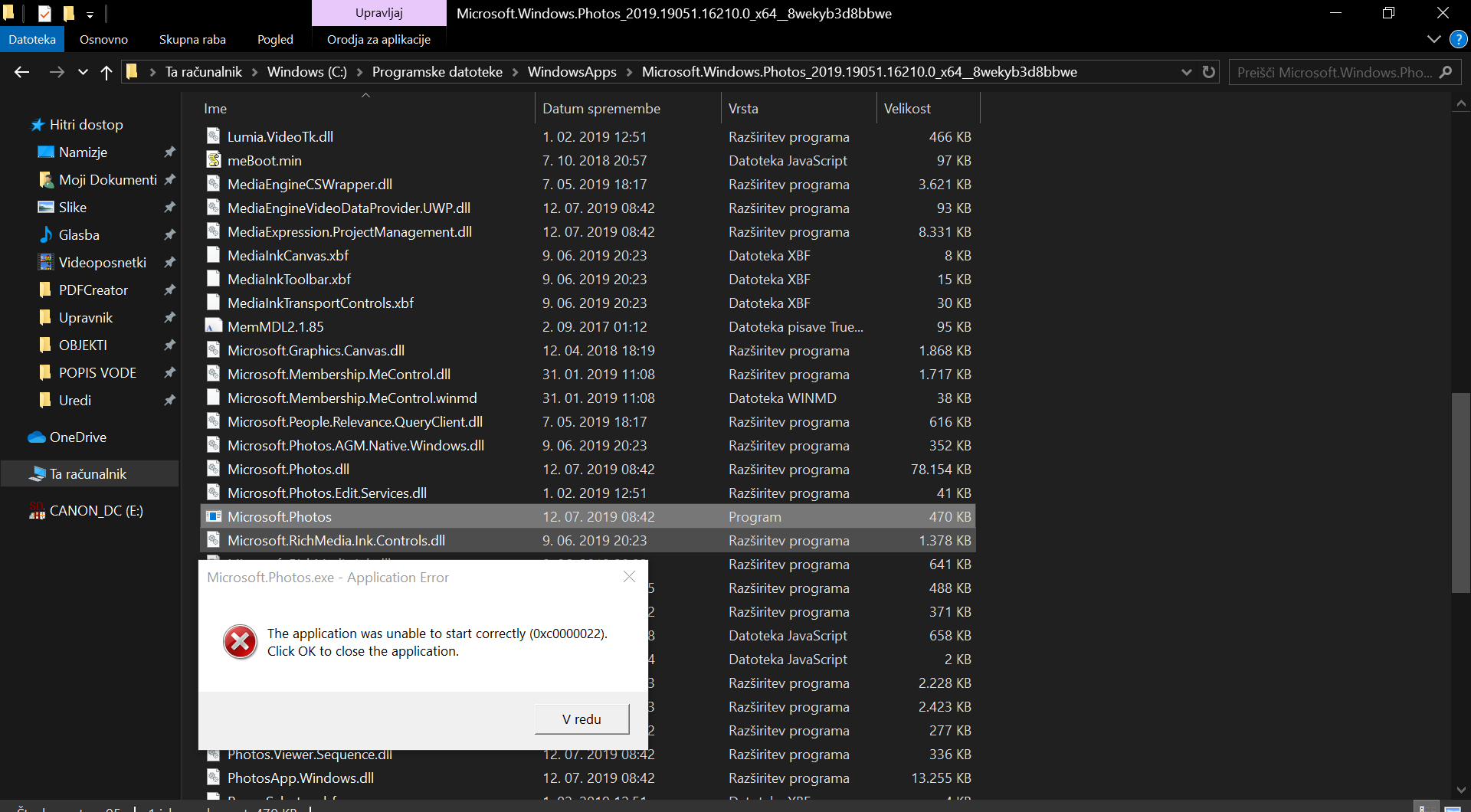Select the Upravljaj contextual tab
Viewport: 1471px width, 812px height.
(x=378, y=13)
